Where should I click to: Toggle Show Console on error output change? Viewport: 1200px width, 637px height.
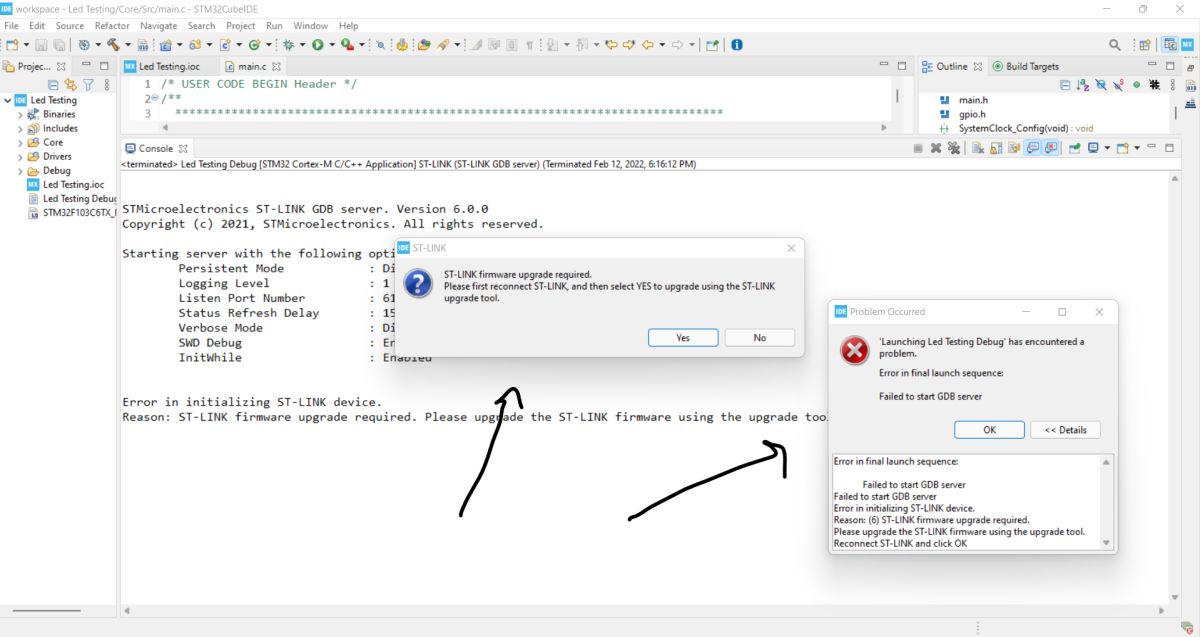click(x=1051, y=148)
